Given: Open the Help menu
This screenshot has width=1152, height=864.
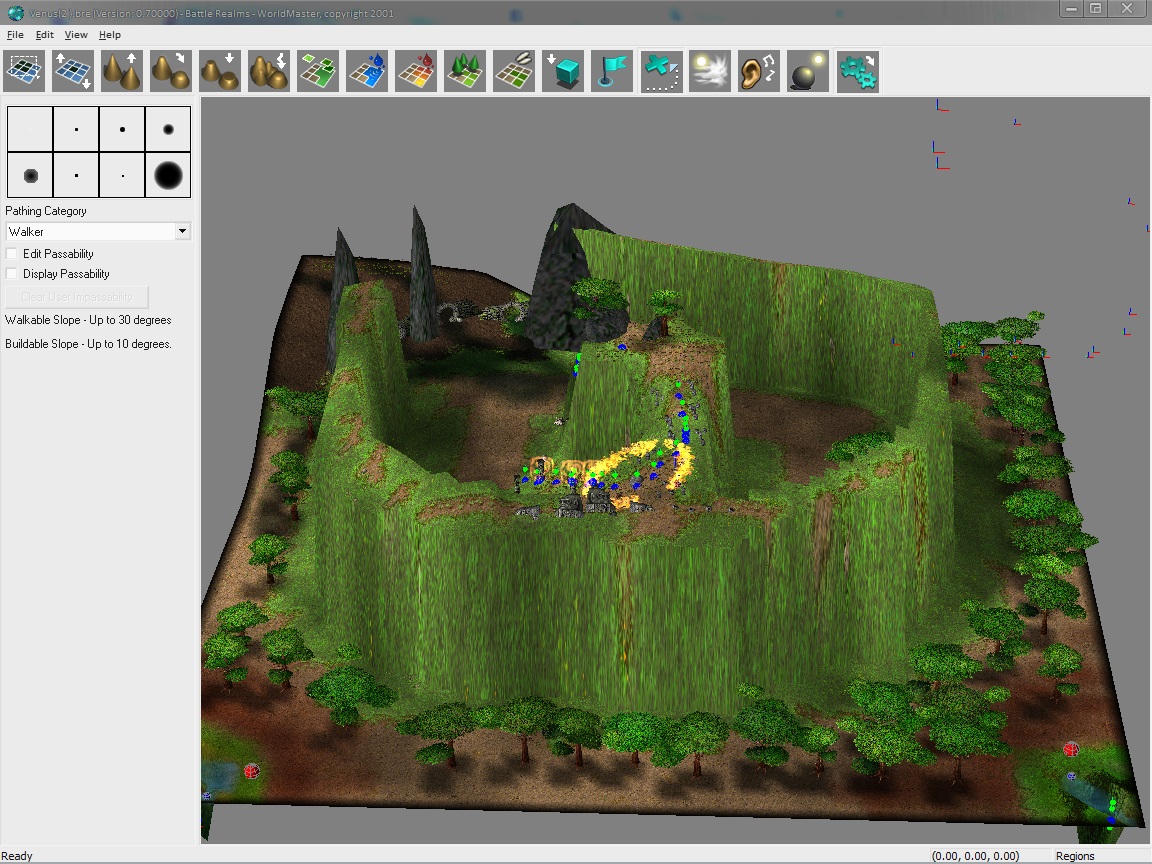Looking at the screenshot, I should coord(109,35).
